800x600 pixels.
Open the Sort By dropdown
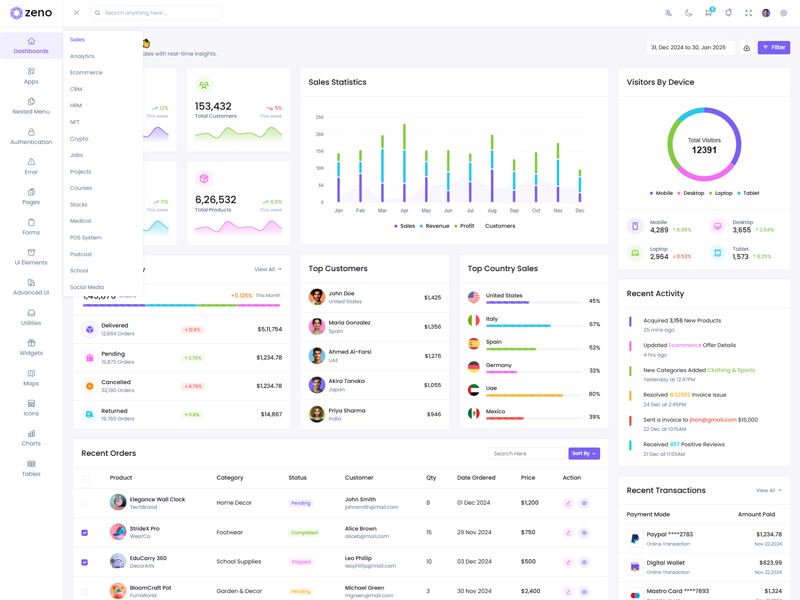[x=584, y=453]
